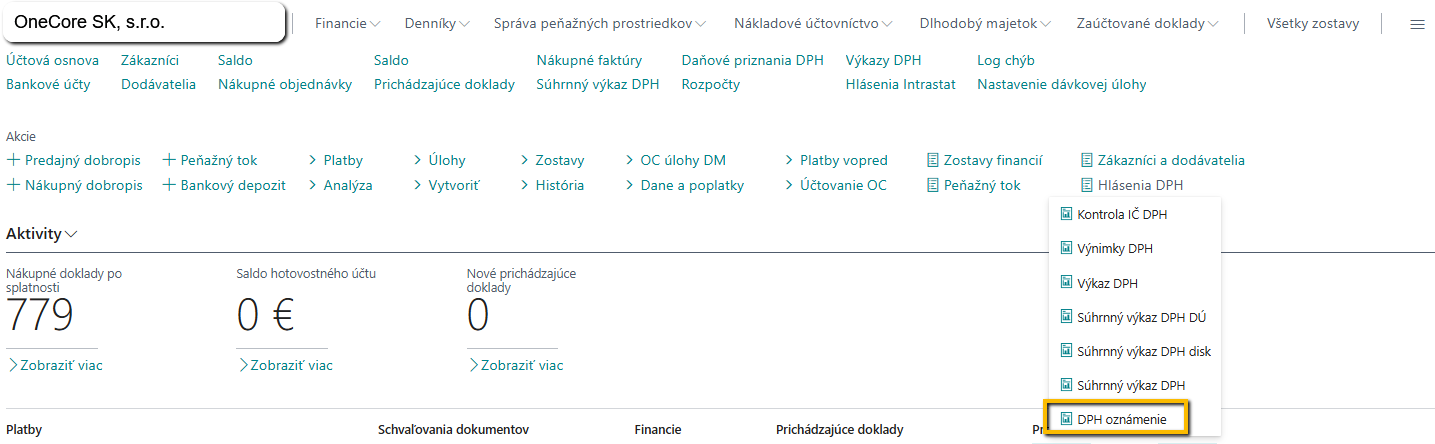Screen dimensions: 1435x444
Task: Open the 779 overdue purchase documents tile
Action: click(x=40, y=314)
